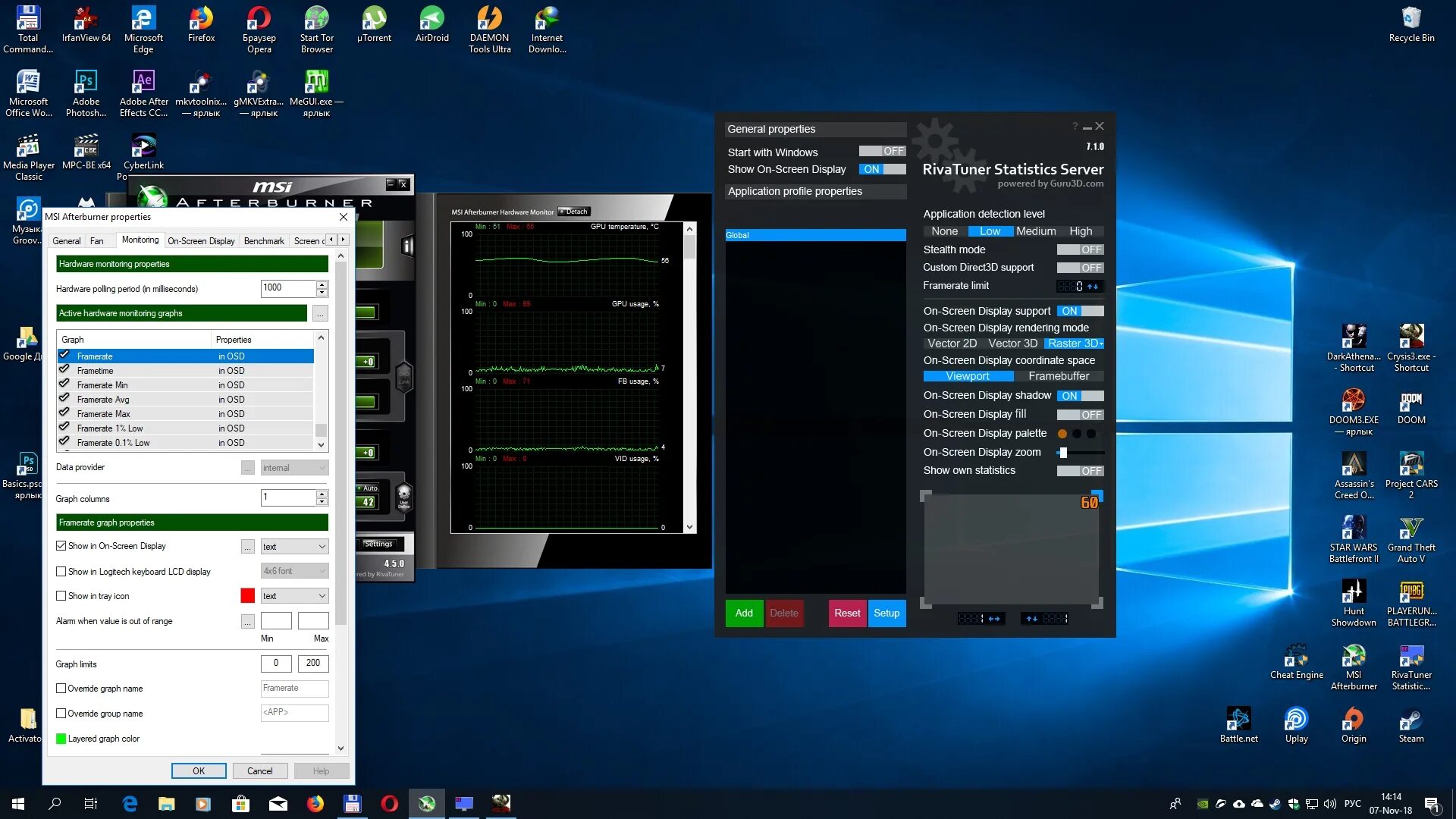Uncheck the Frametime graph row
Viewport: 1456px width, 819px height.
[x=64, y=370]
